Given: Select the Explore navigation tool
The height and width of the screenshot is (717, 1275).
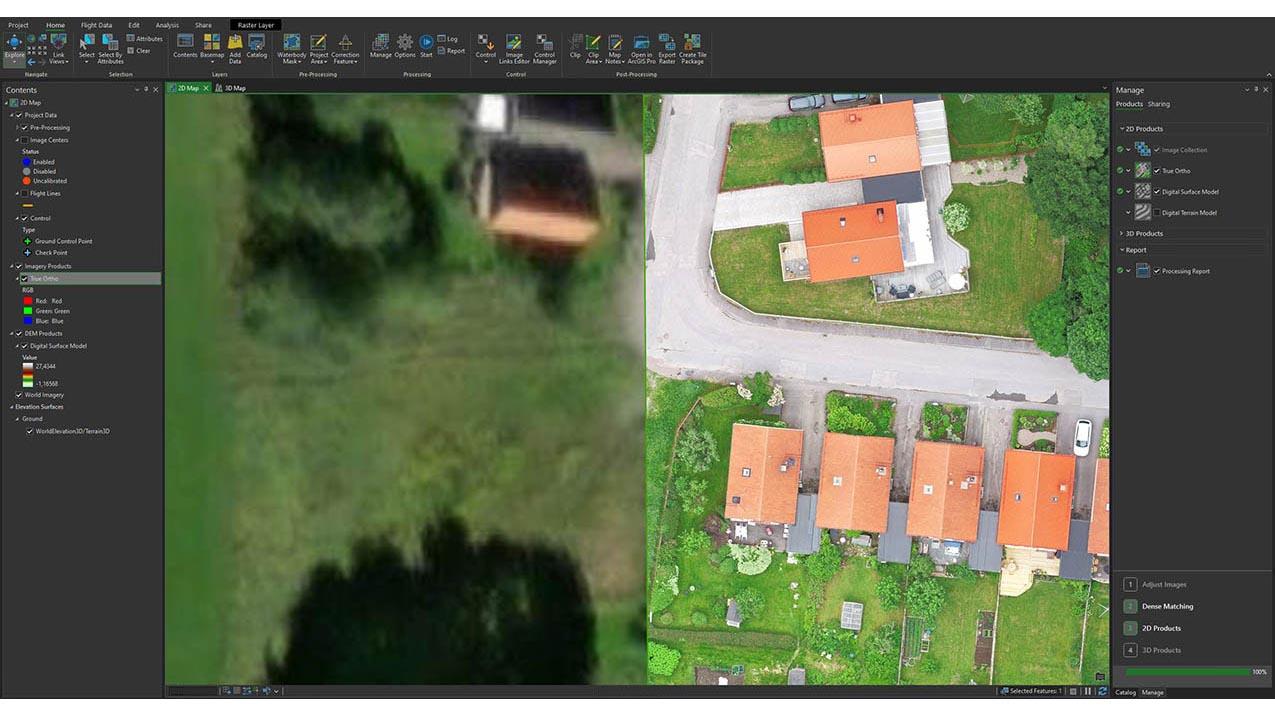Looking at the screenshot, I should pos(14,47).
